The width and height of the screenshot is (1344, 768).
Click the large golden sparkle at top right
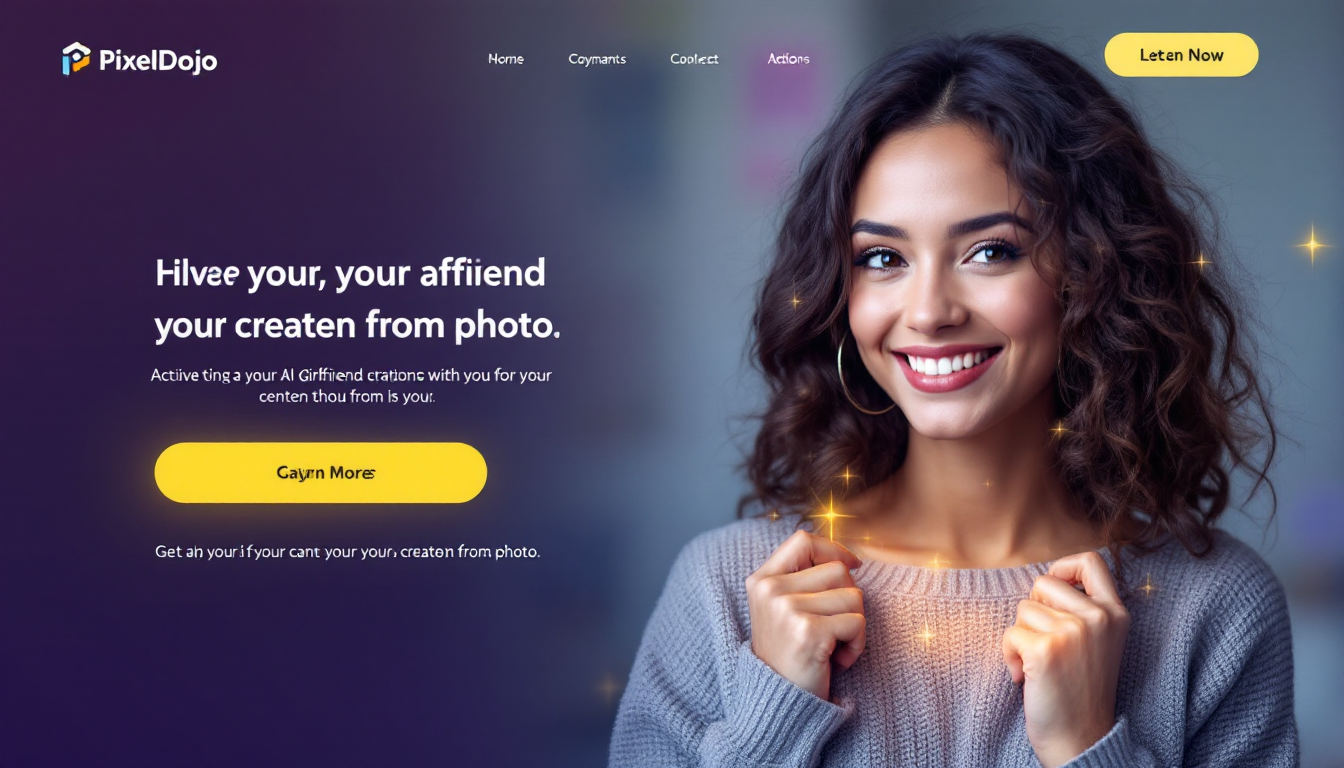tap(1312, 244)
